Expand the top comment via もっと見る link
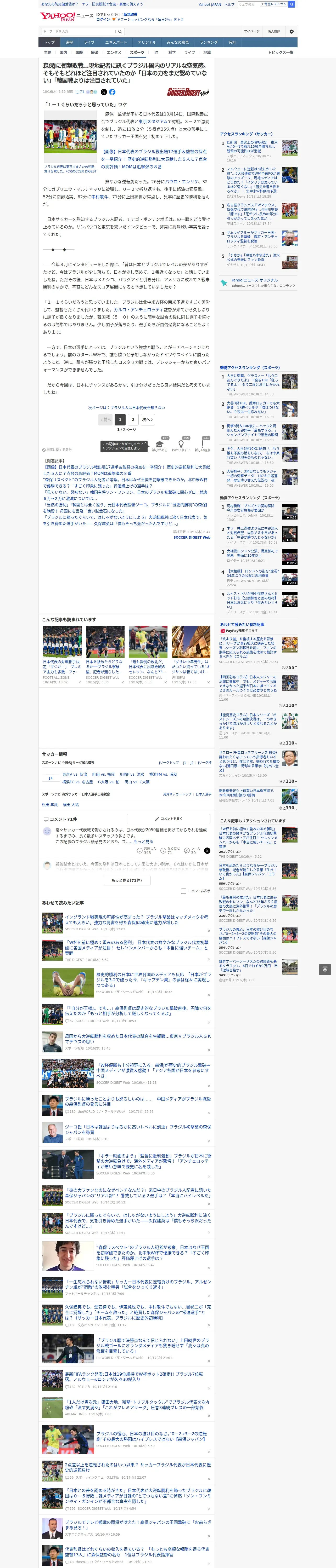The image size is (336, 1568). (x=144, y=842)
